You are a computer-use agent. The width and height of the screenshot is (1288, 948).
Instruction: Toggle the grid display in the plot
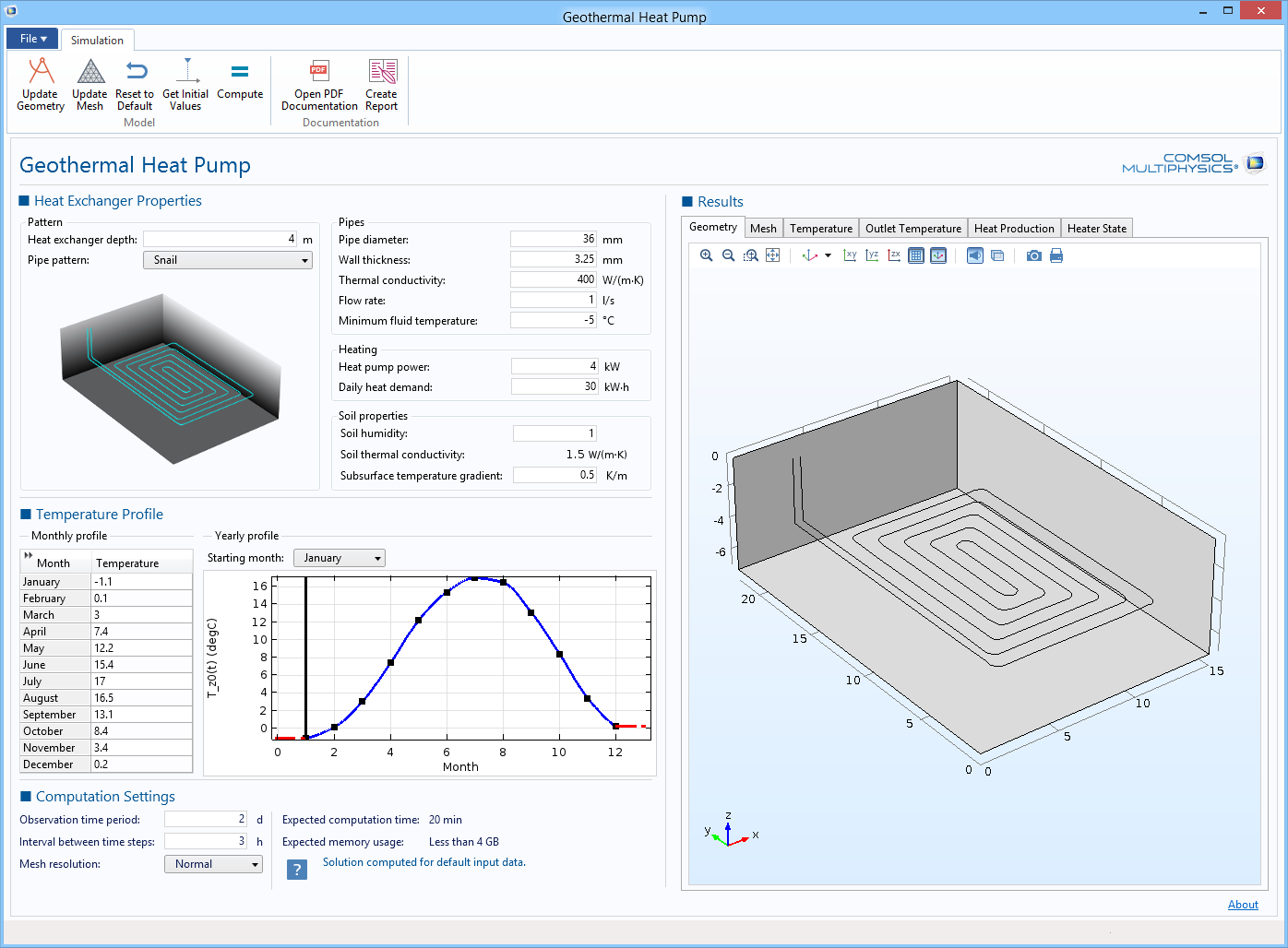tap(916, 255)
